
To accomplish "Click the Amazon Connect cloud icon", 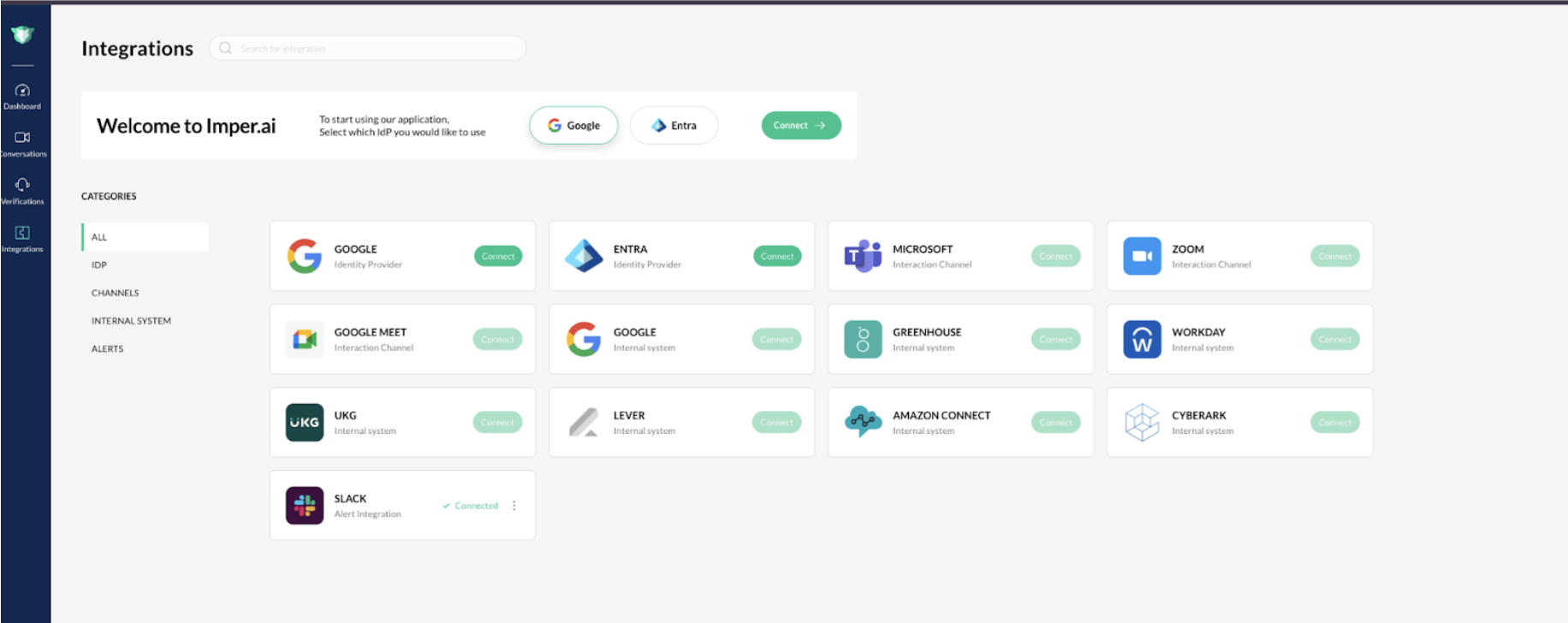I will click(863, 421).
